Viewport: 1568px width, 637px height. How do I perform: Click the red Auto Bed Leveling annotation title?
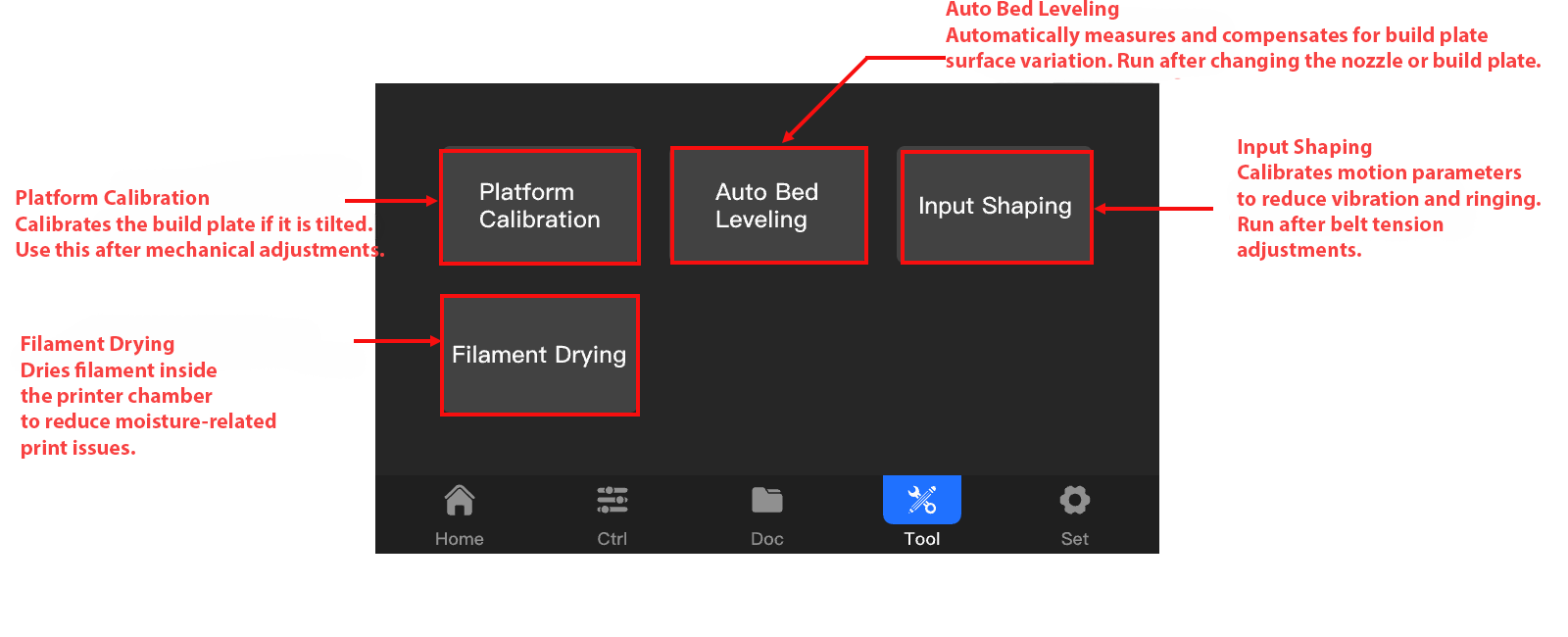(x=1032, y=10)
